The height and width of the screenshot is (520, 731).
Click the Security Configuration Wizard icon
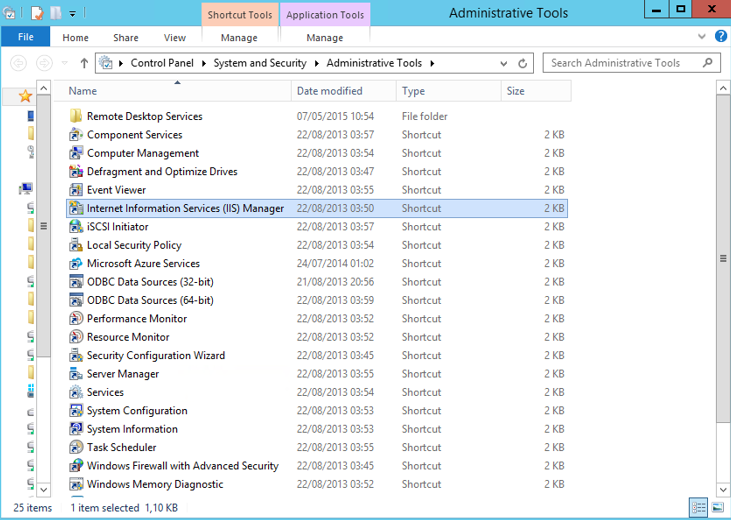coord(76,355)
